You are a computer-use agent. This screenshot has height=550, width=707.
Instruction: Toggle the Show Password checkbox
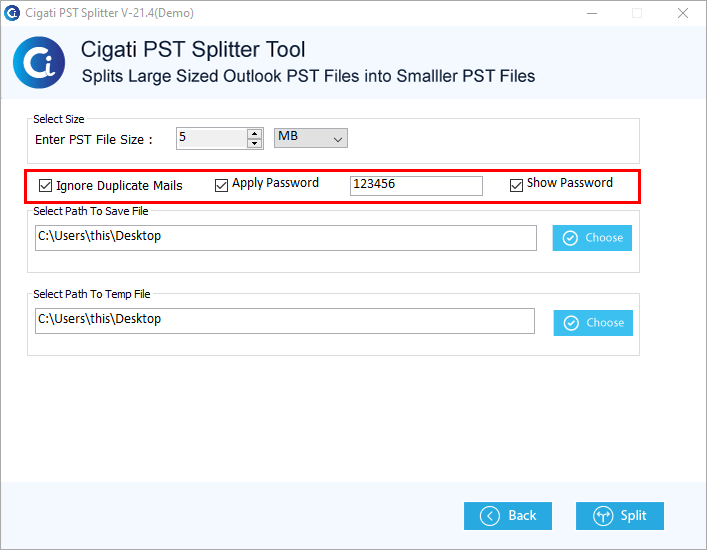pos(516,185)
